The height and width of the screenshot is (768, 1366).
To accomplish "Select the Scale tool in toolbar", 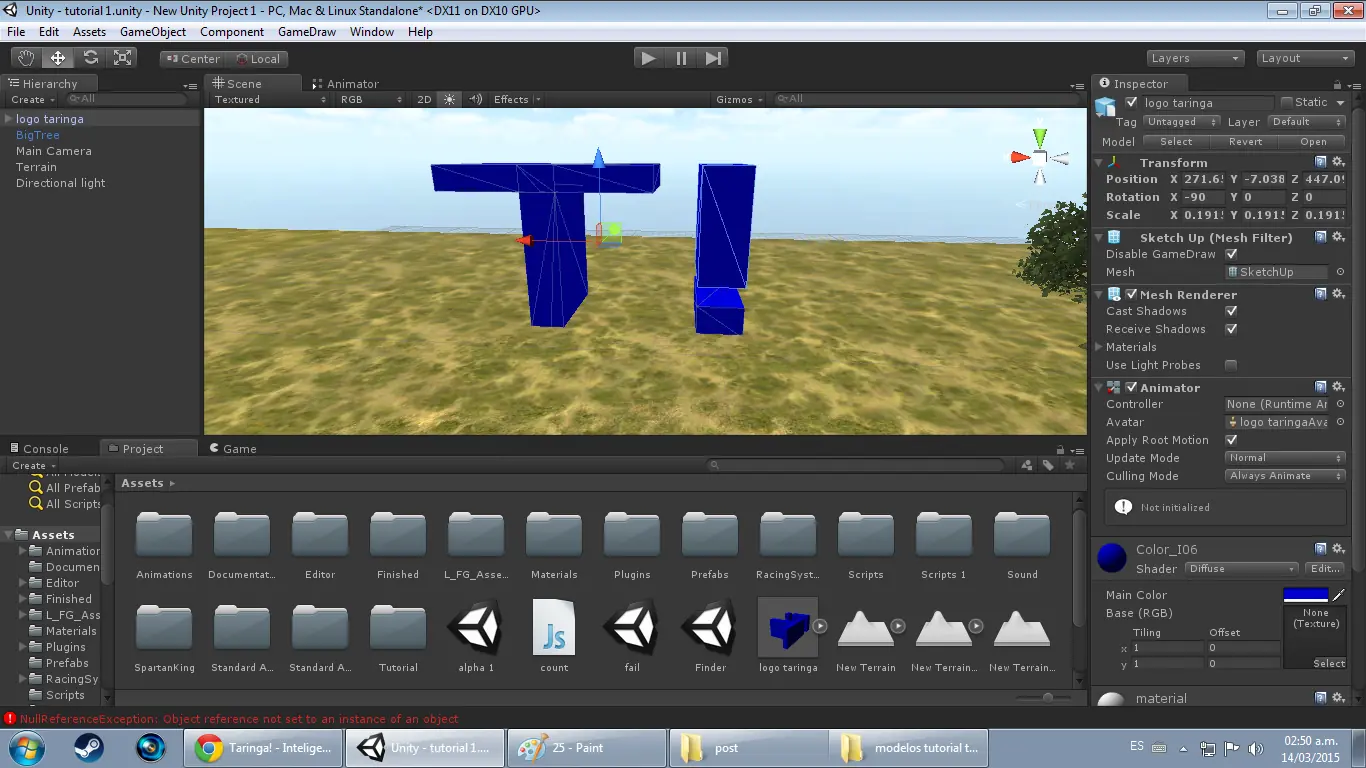I will point(123,58).
